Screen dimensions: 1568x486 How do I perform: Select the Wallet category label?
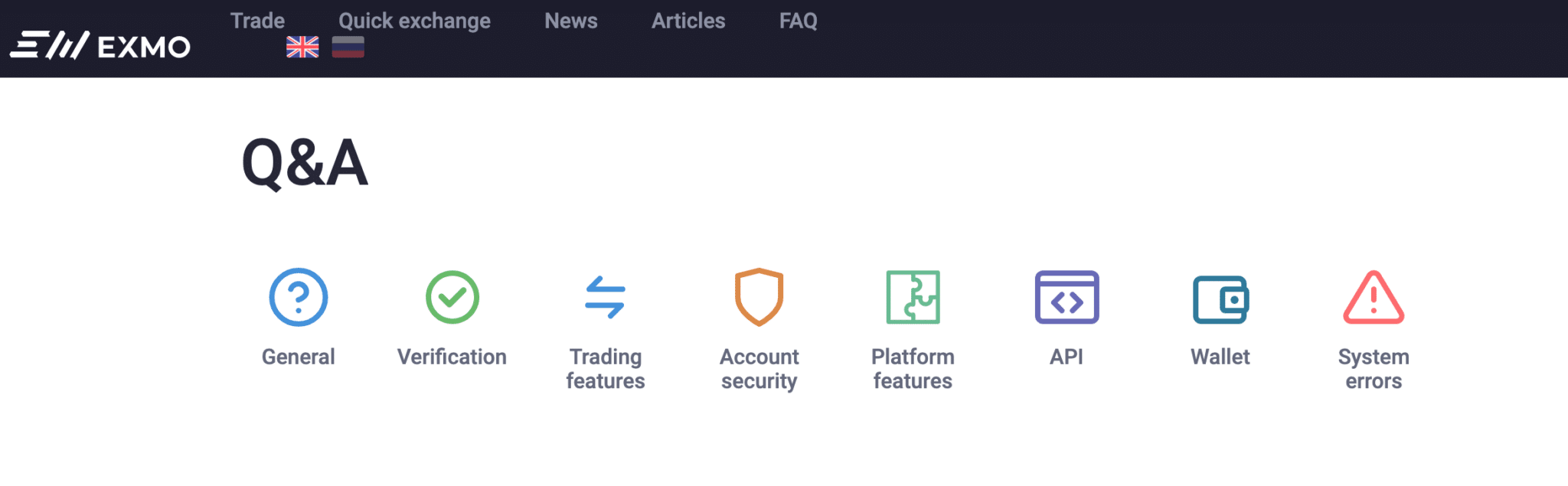tap(1220, 357)
